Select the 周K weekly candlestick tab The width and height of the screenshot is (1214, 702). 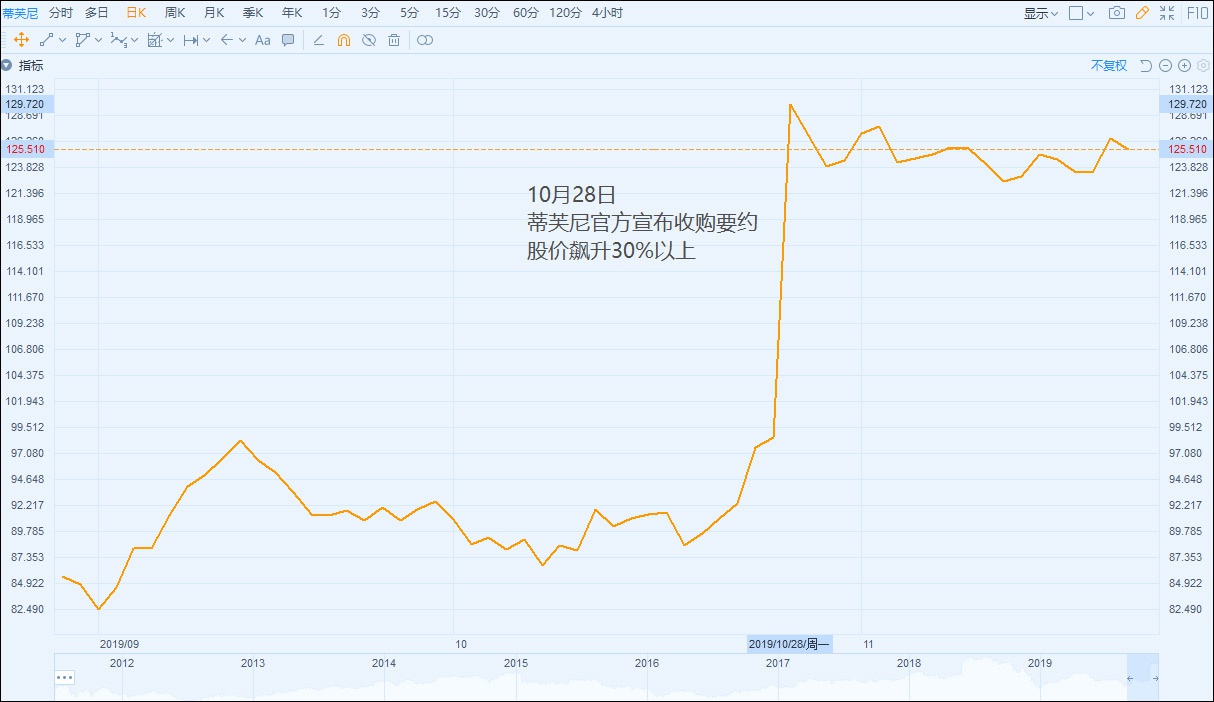click(x=175, y=13)
